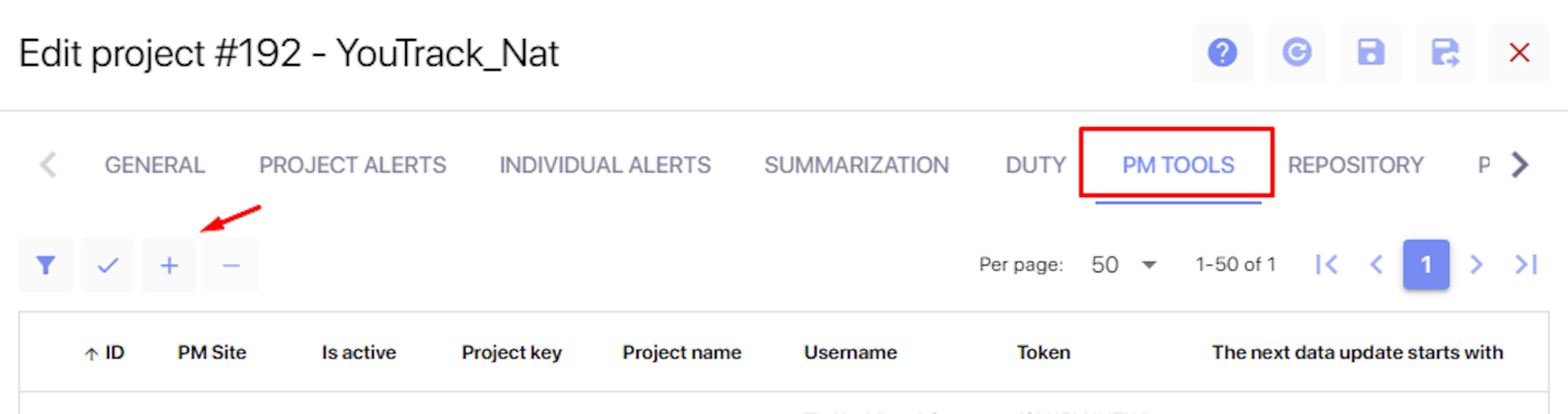Open the SUMMARIZATION tab
This screenshot has width=1568, height=414.
coord(856,165)
